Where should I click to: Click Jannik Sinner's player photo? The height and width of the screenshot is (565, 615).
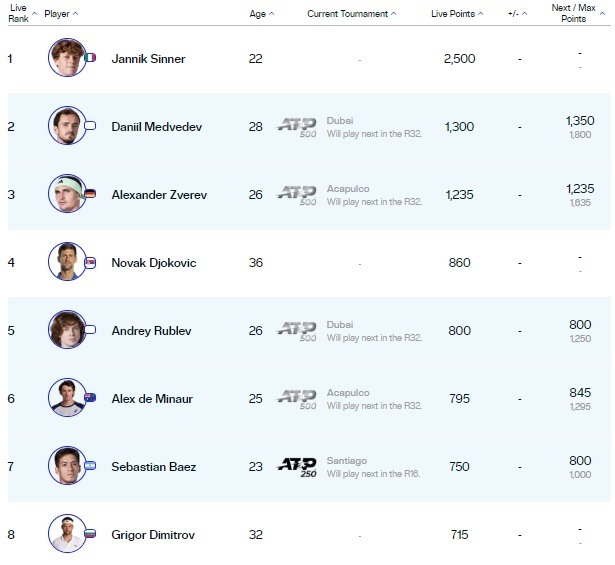click(x=67, y=58)
